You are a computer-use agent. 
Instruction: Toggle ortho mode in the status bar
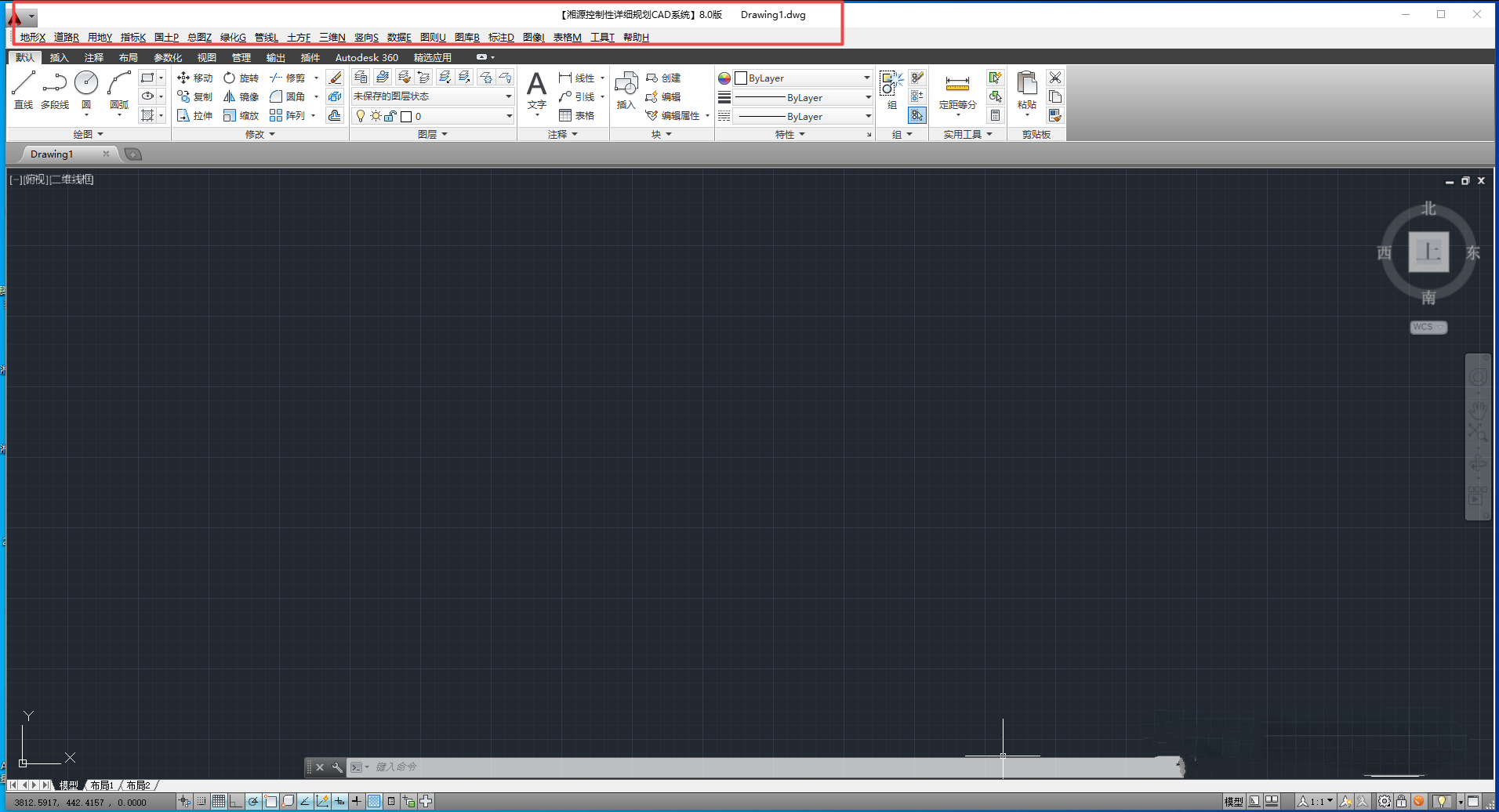(236, 801)
